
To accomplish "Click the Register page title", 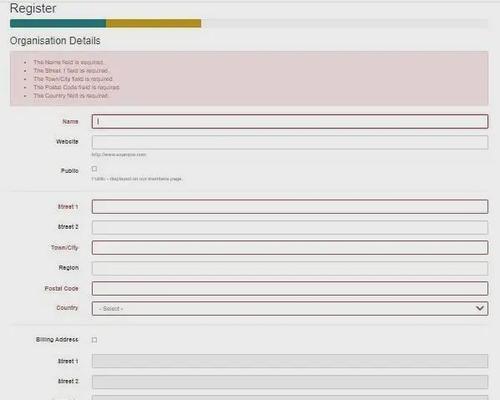I will [33, 9].
